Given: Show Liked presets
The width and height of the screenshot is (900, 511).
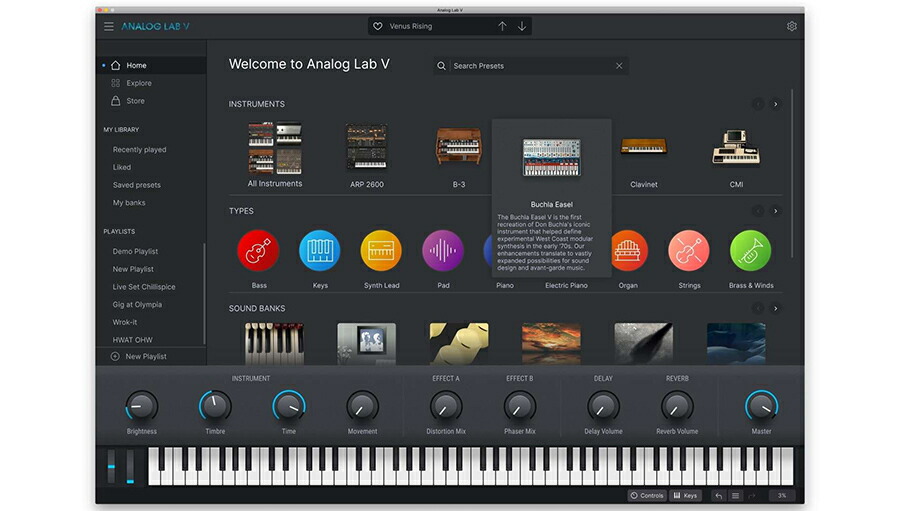Looking at the screenshot, I should 122,168.
